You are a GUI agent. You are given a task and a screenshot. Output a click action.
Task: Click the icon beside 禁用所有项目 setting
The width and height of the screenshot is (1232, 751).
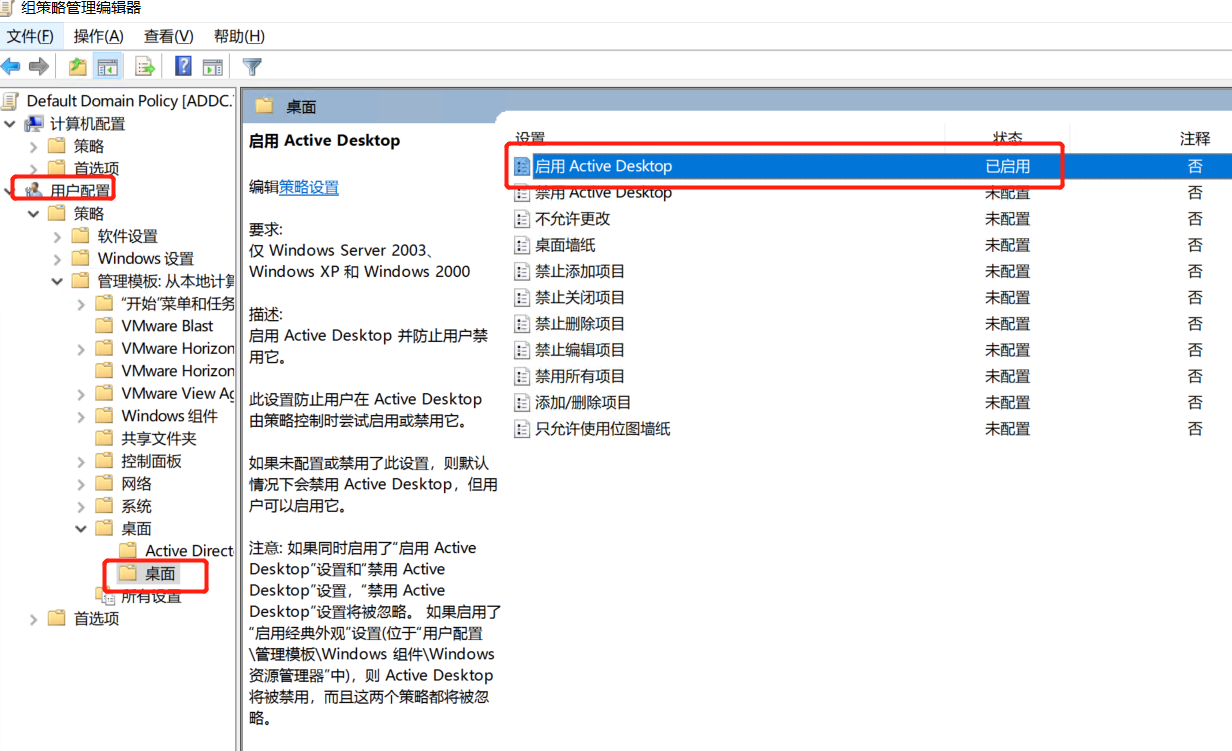pyautogui.click(x=522, y=376)
